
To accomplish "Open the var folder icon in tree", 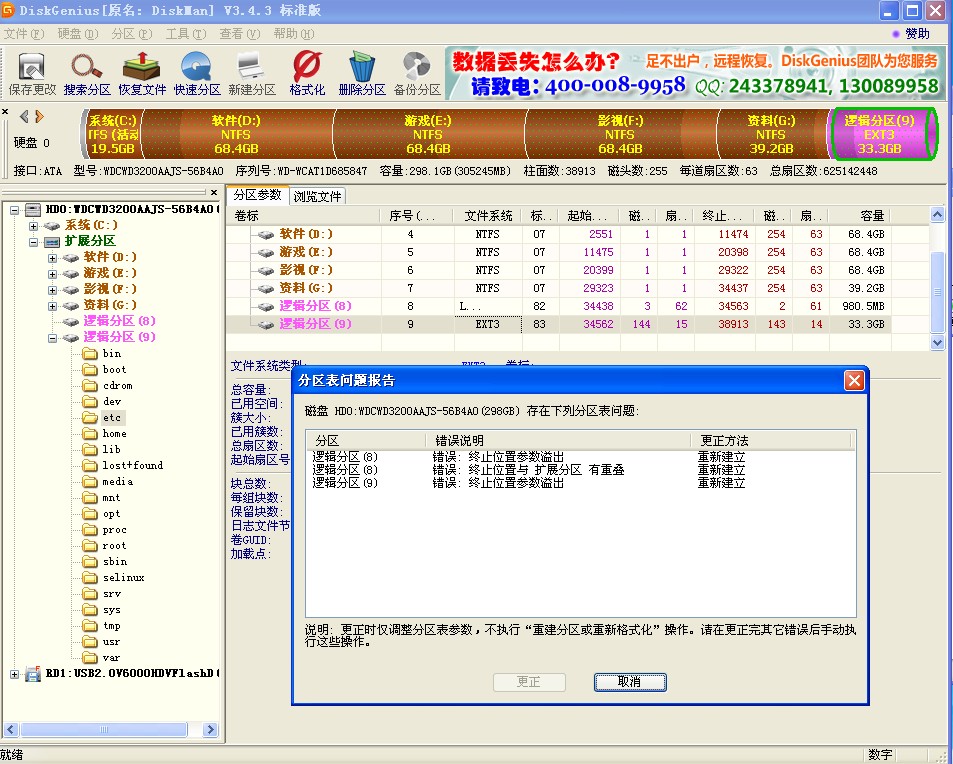I will point(90,658).
